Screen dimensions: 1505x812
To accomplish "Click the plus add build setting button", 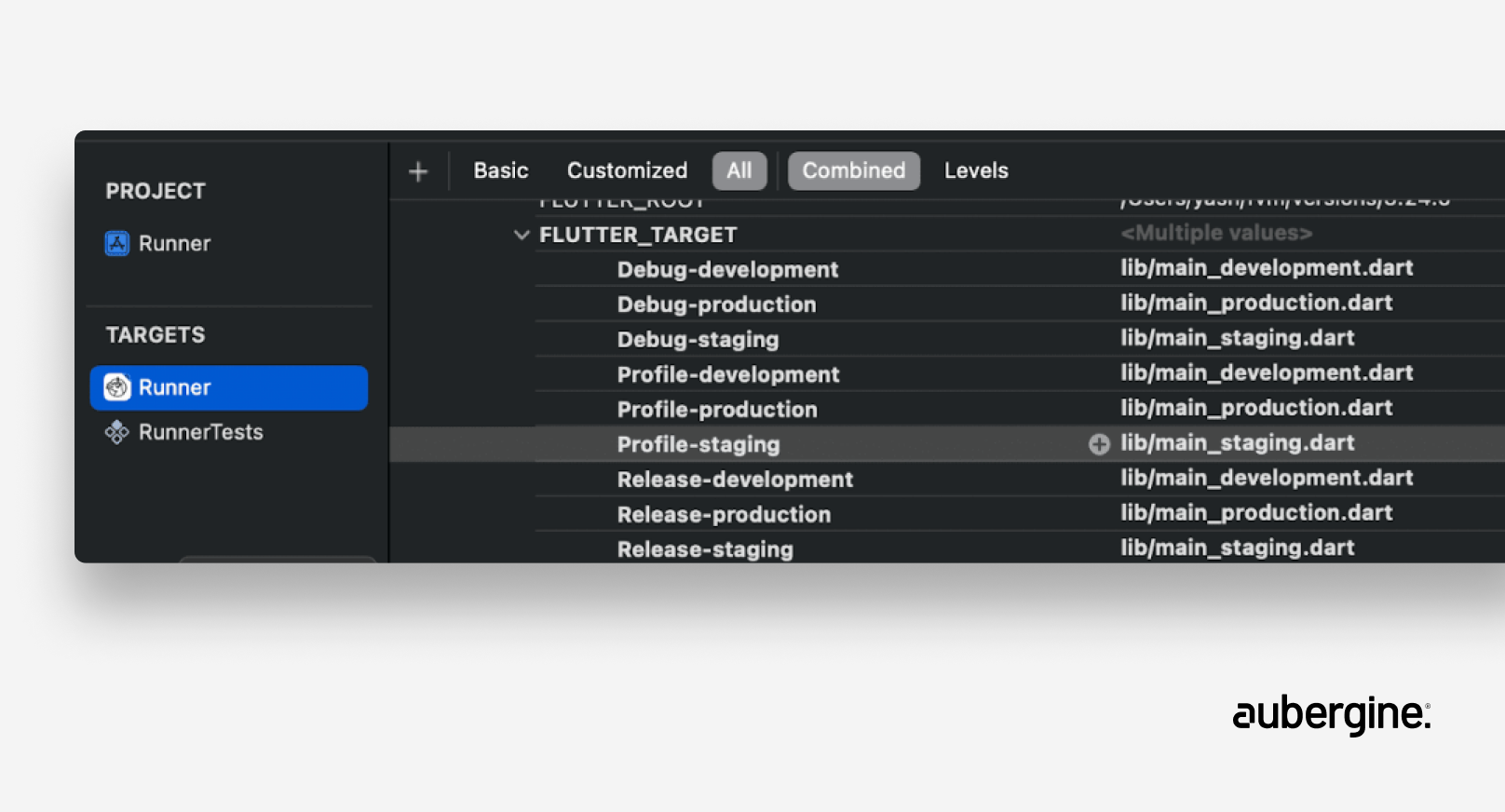I will pos(418,171).
